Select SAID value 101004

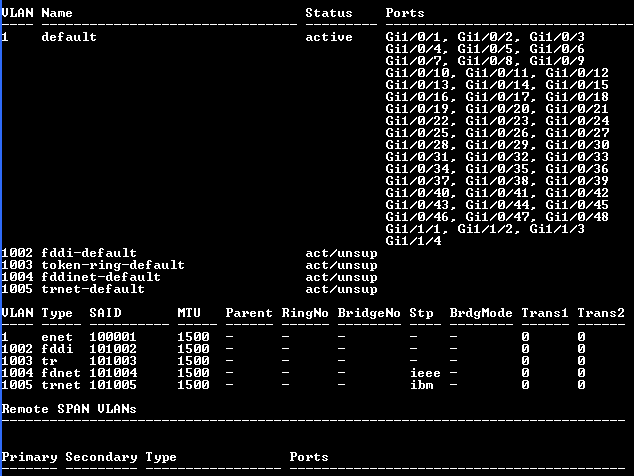(x=113, y=373)
